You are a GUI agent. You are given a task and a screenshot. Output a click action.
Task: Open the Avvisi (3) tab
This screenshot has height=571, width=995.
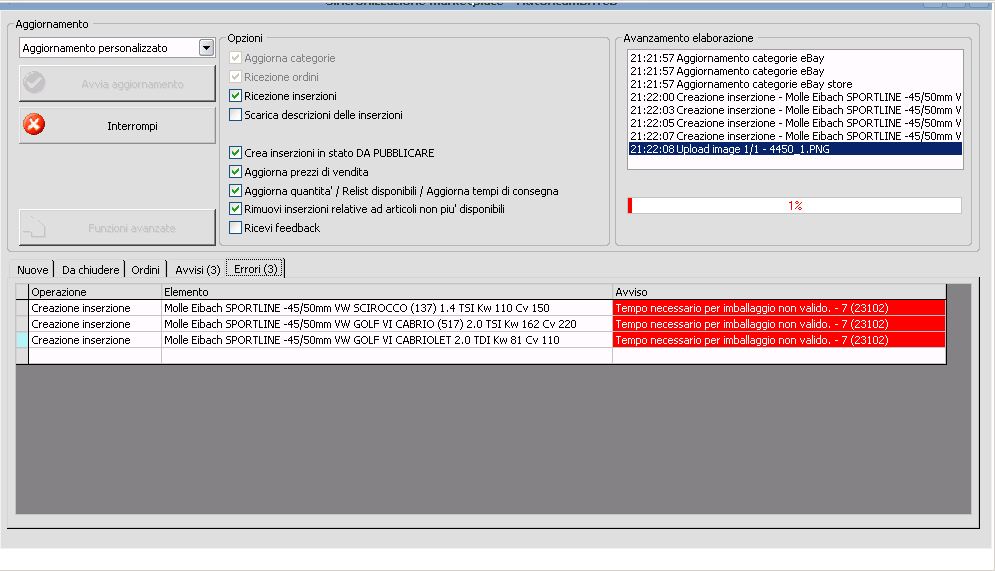click(197, 270)
